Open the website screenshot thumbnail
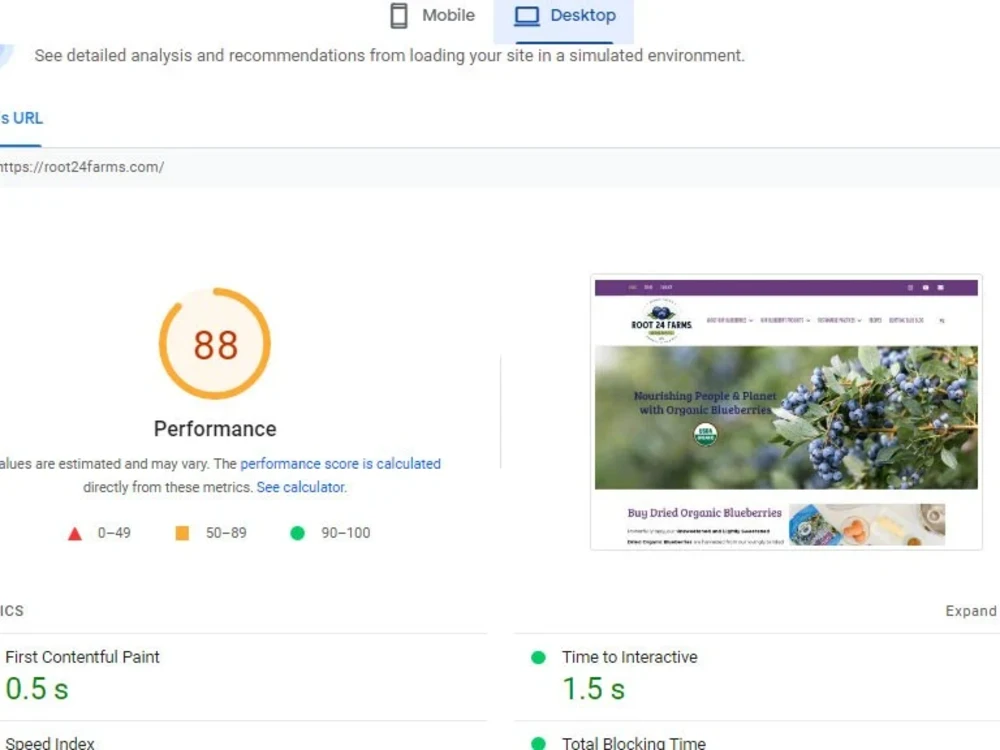 786,413
